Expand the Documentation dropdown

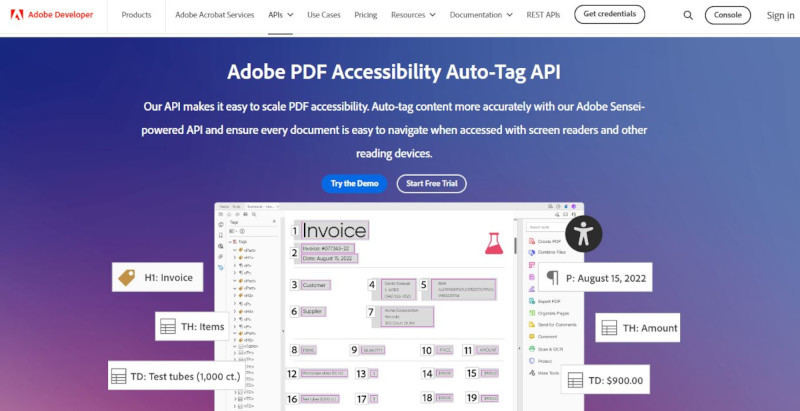(481, 15)
